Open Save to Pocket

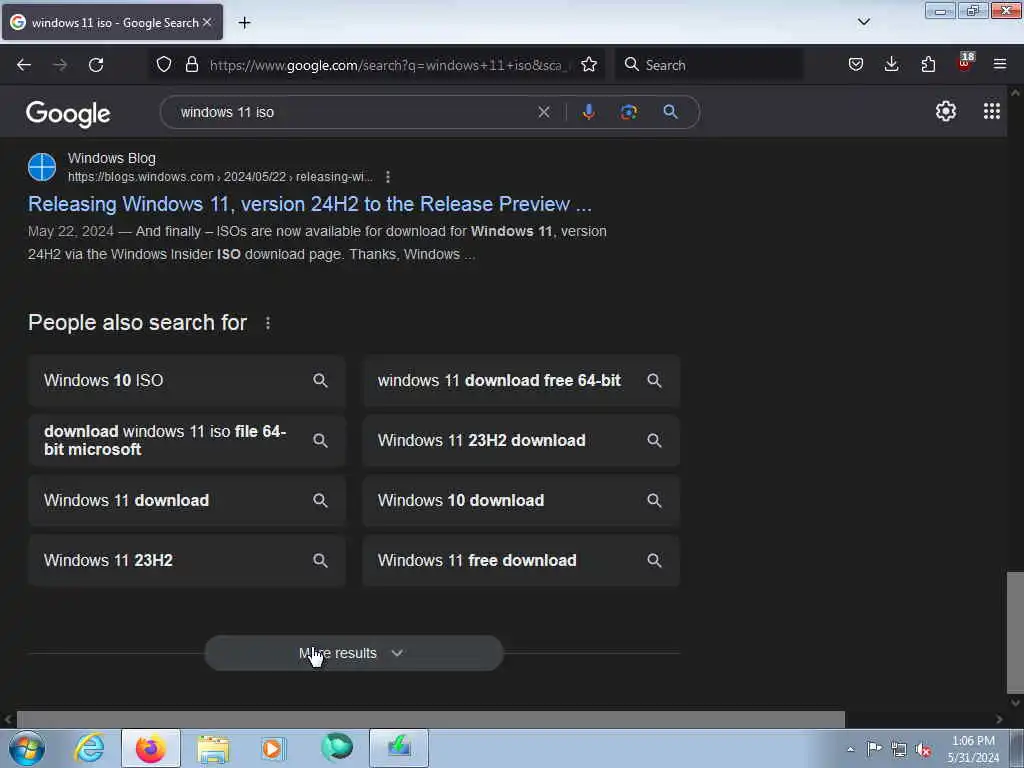pos(856,64)
